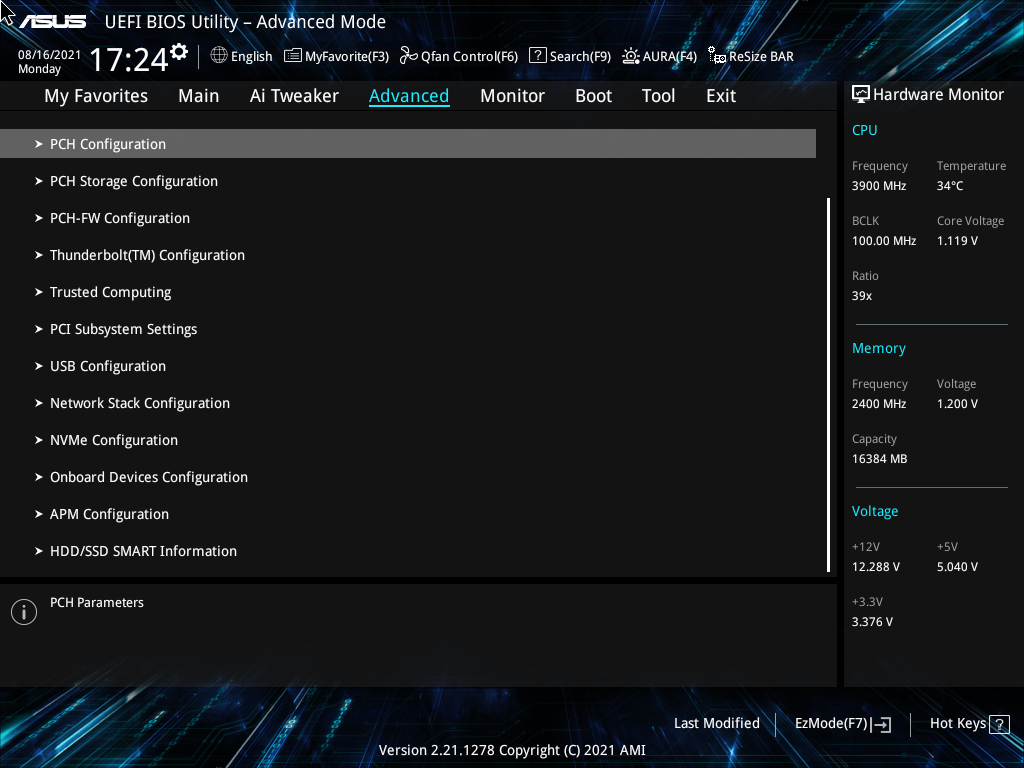This screenshot has width=1024, height=768.
Task: Click the CPU temperature value 34°C
Action: pyautogui.click(x=950, y=186)
